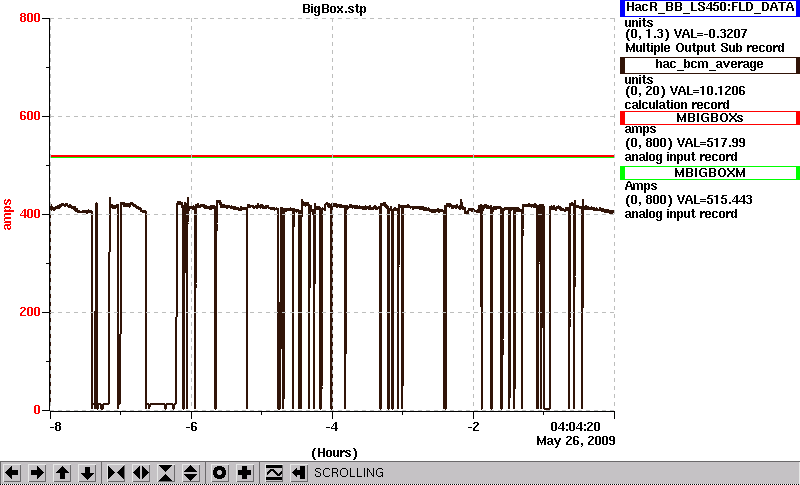
Task: Click the 'Multiple Output Sub record' description
Action: tap(705, 48)
